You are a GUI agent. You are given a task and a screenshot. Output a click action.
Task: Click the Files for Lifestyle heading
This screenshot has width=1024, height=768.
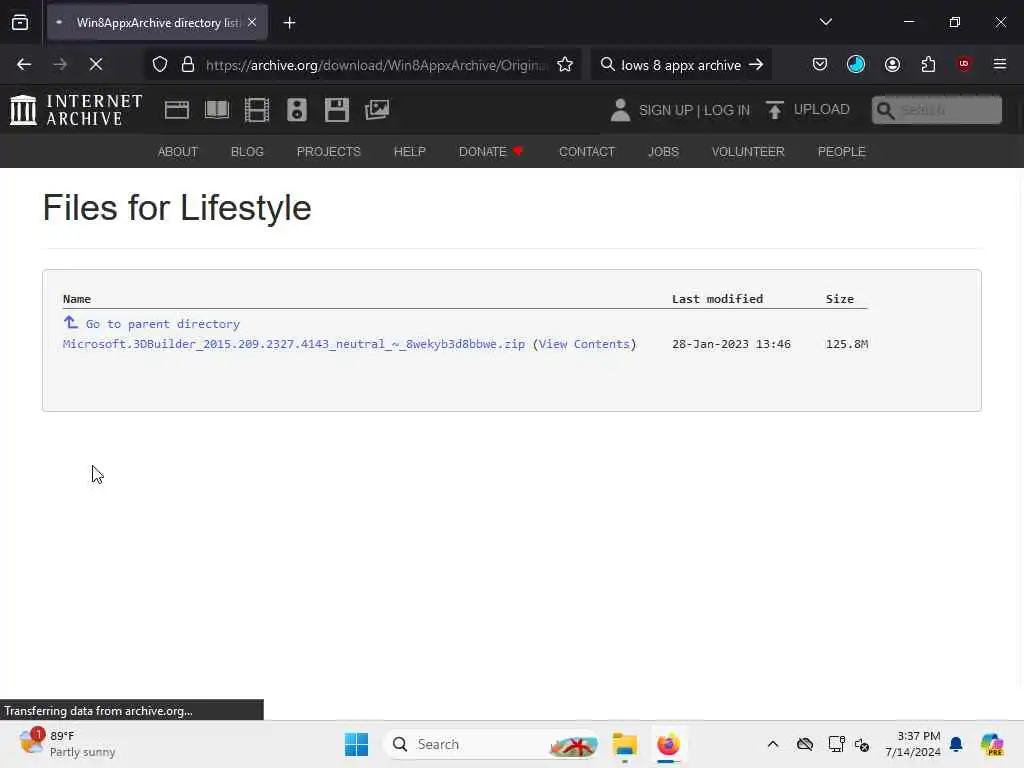point(177,208)
